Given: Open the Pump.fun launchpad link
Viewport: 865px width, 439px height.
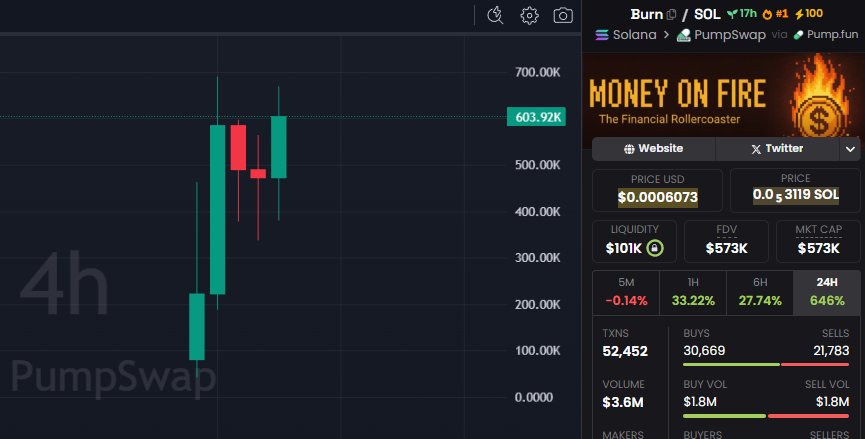Looking at the screenshot, I should [x=826, y=35].
